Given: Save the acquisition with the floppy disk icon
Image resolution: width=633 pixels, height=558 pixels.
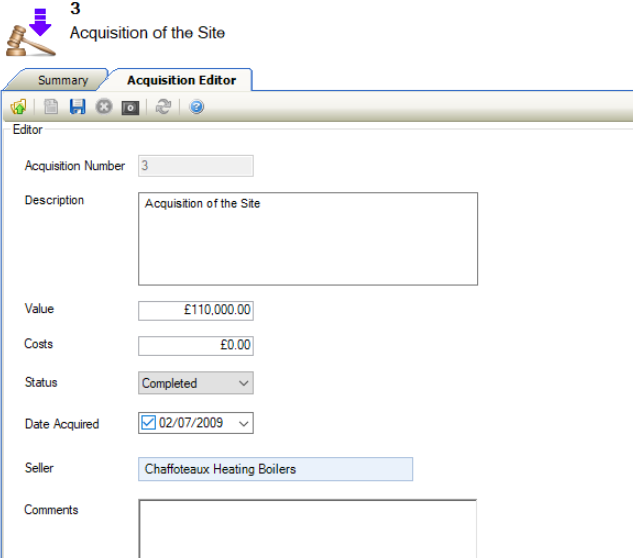Looking at the screenshot, I should [77, 107].
